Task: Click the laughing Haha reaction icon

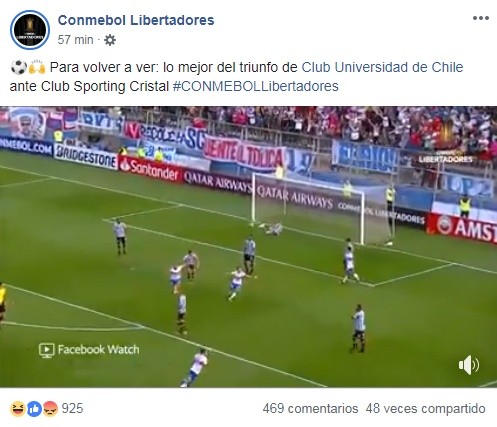Action: [x=18, y=409]
